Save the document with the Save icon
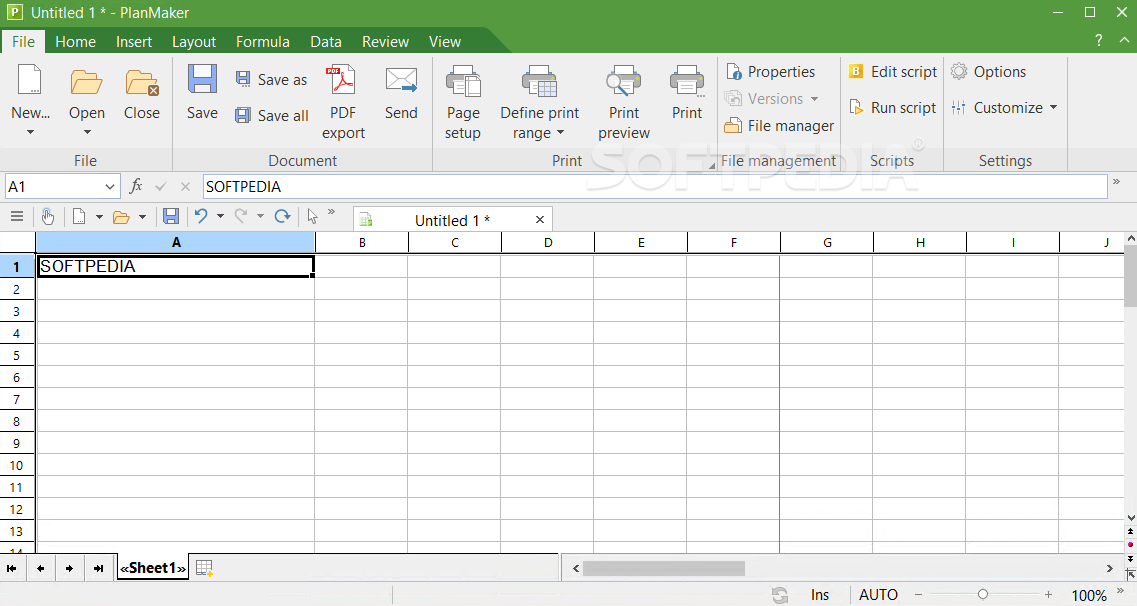Screen dimensions: 1137x606 coord(202,79)
